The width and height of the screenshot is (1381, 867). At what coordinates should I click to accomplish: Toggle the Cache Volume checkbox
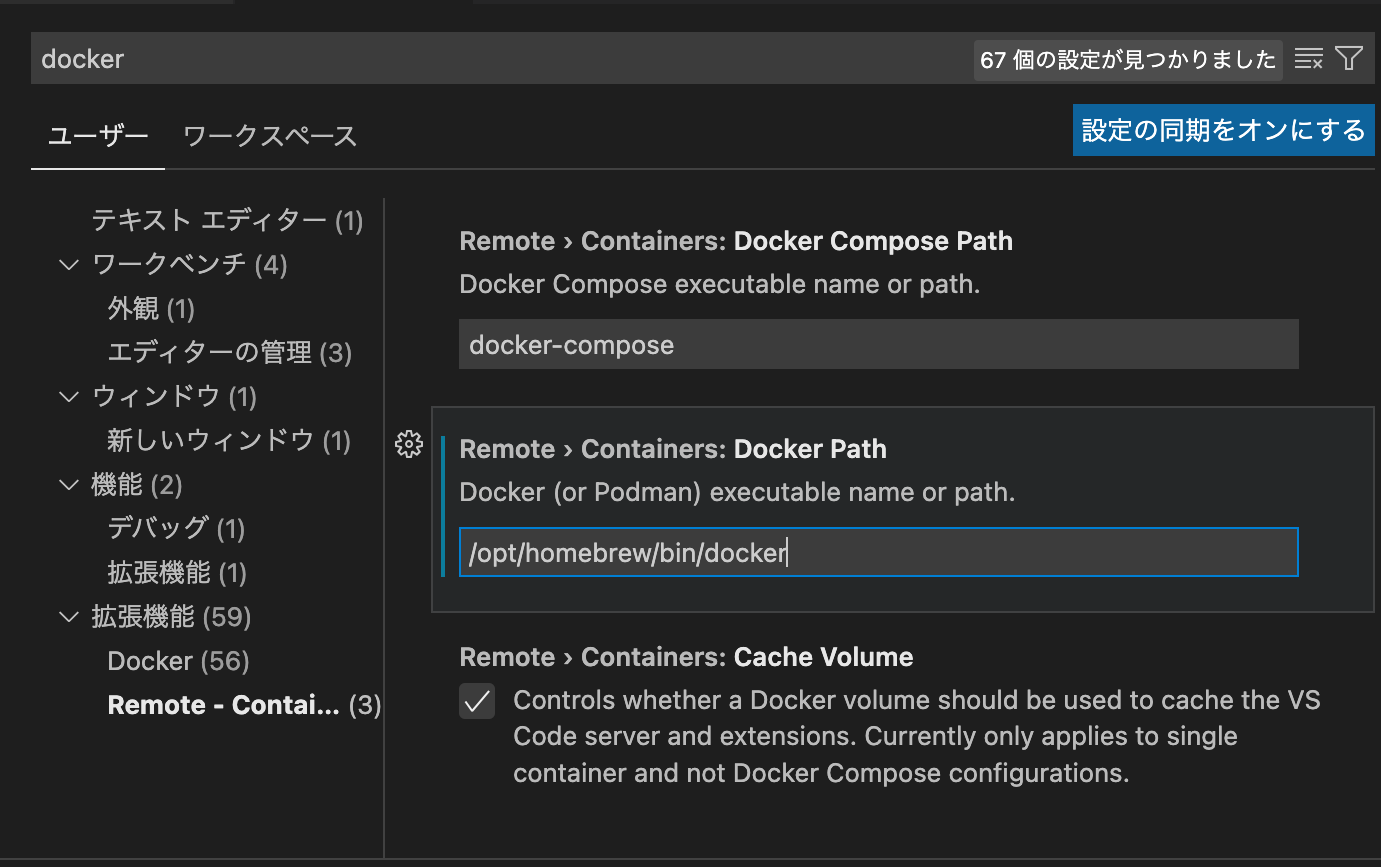point(477,701)
